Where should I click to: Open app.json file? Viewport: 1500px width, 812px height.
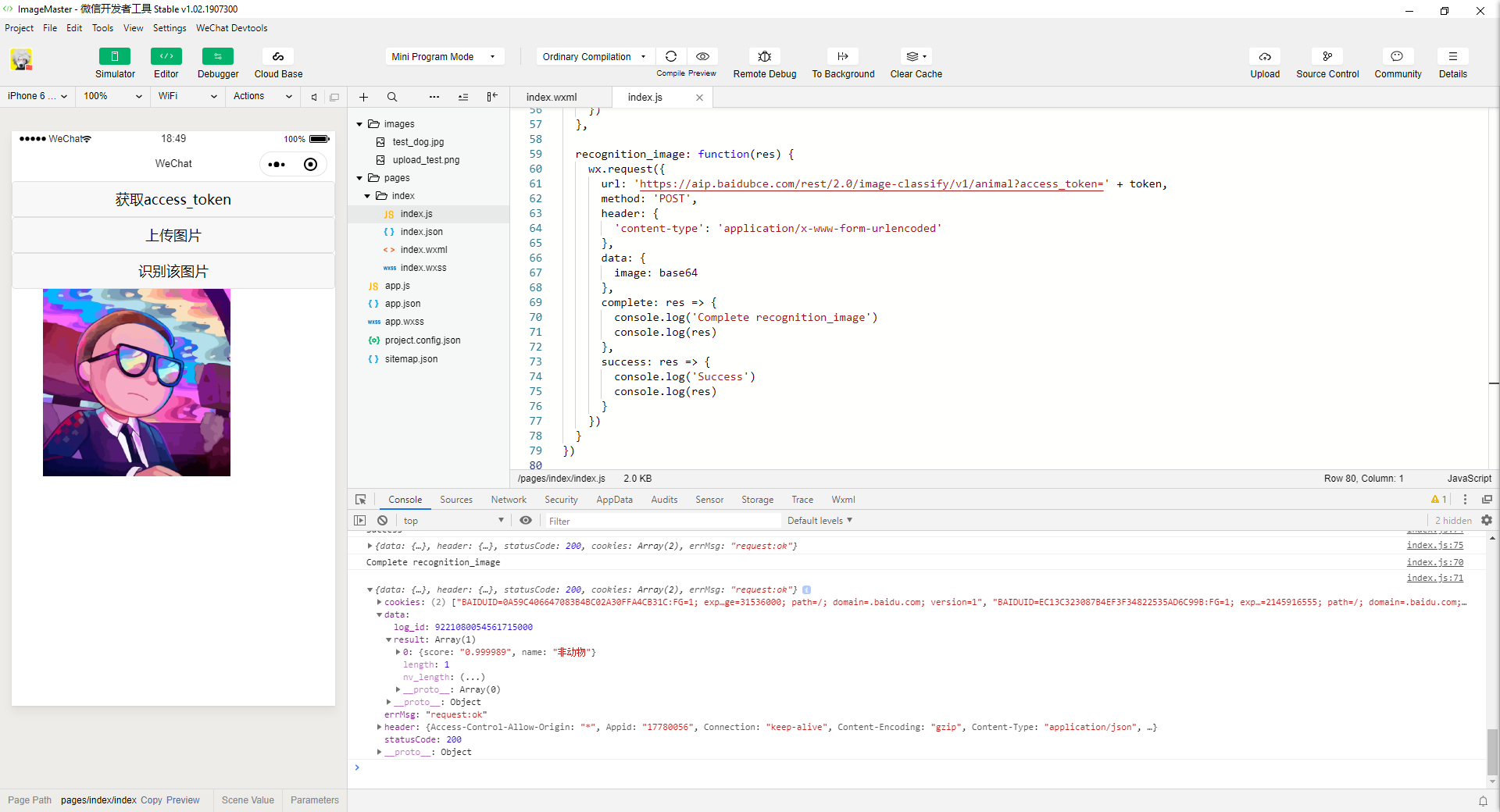tap(402, 304)
